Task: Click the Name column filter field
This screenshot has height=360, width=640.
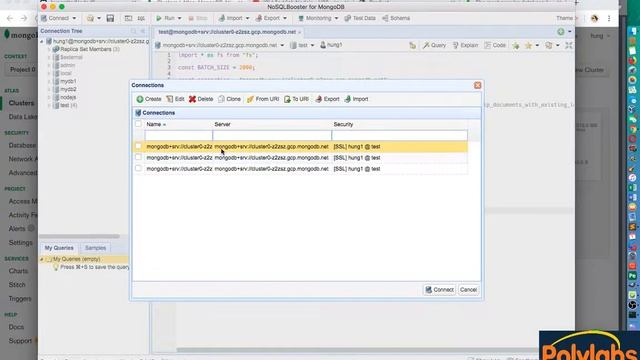Action: 178,135
